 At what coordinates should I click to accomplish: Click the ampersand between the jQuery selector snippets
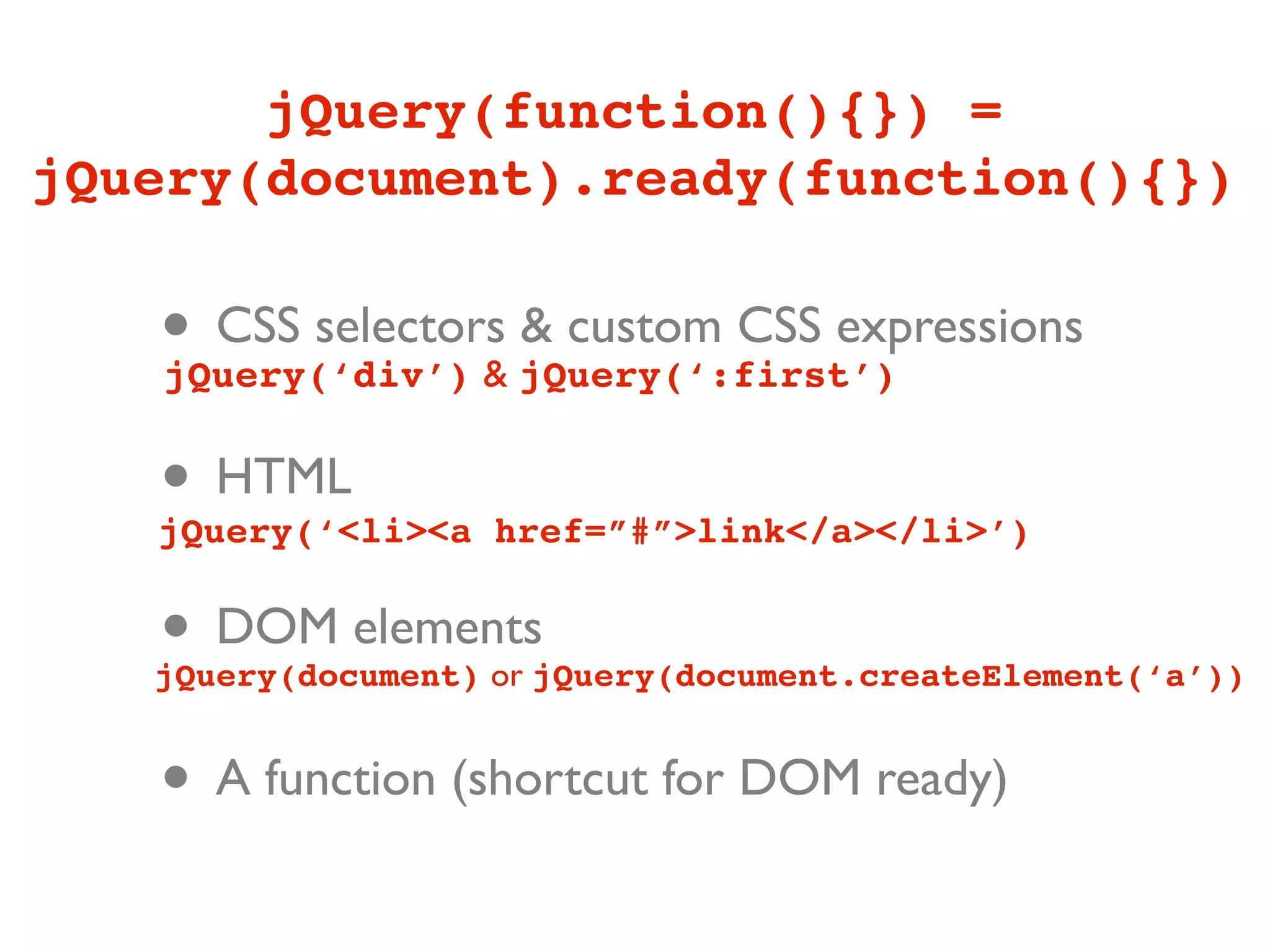pos(495,375)
